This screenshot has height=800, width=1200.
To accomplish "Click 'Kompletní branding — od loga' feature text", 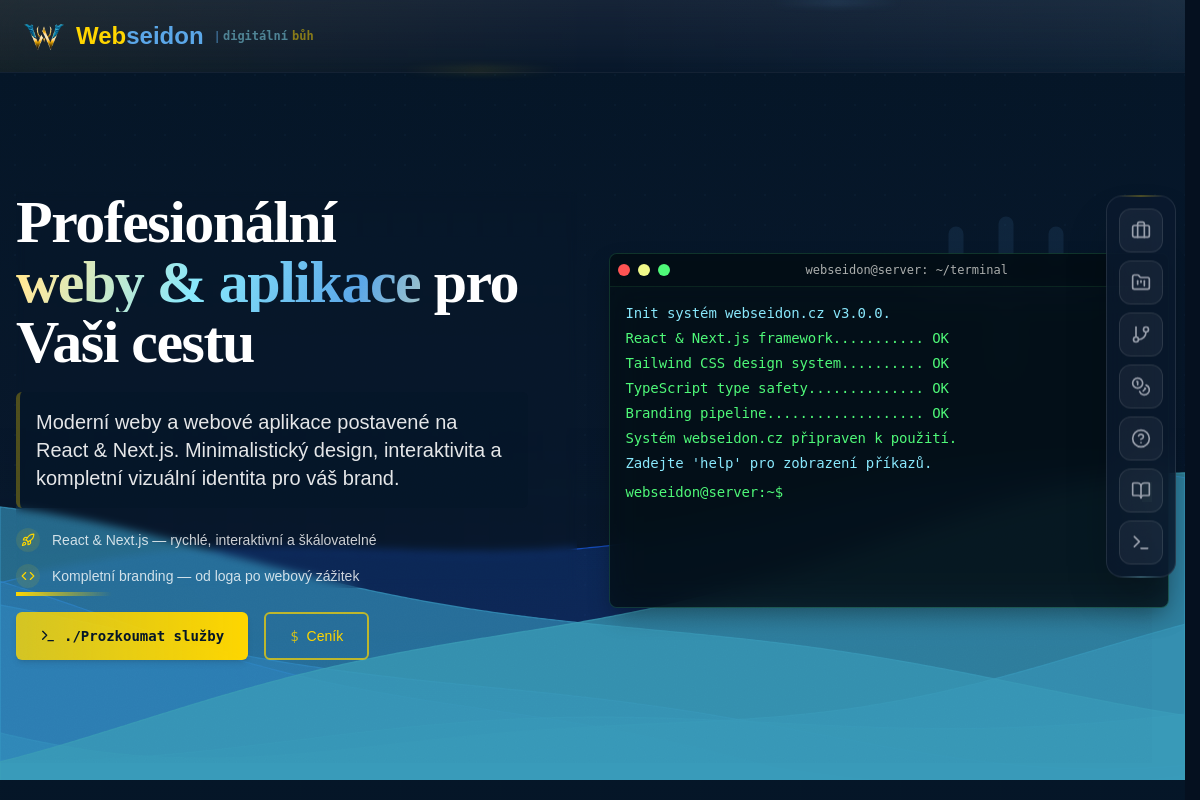I will click(x=205, y=576).
